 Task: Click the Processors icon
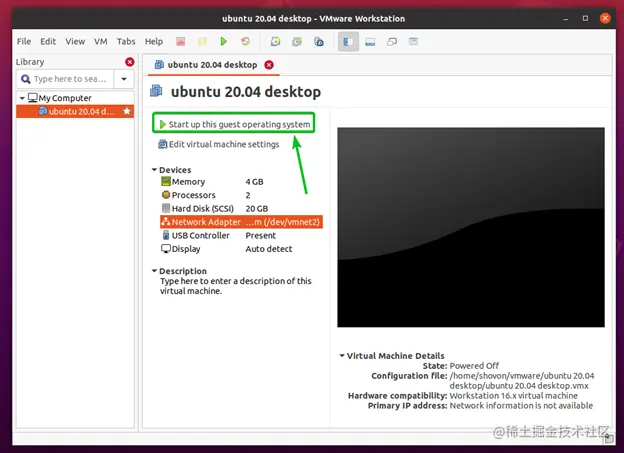pyautogui.click(x=166, y=195)
